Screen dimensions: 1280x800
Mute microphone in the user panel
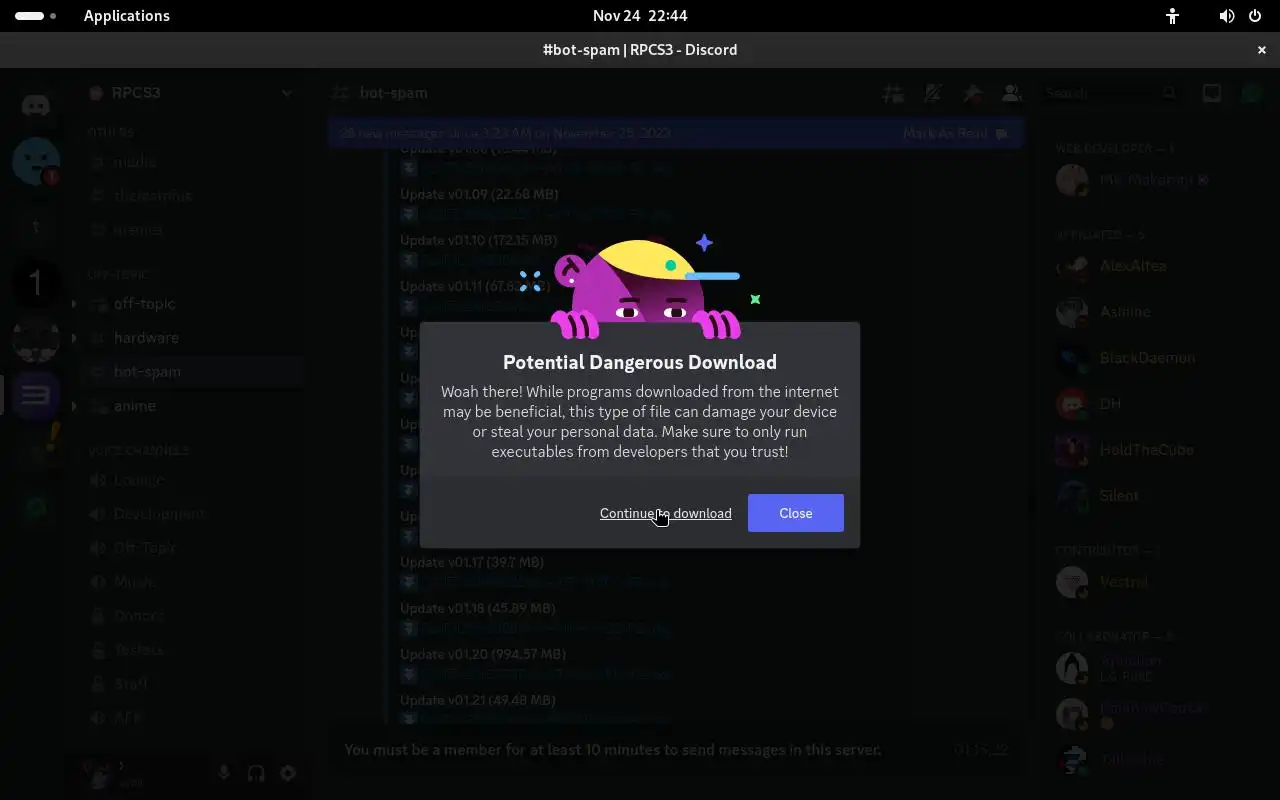click(224, 773)
